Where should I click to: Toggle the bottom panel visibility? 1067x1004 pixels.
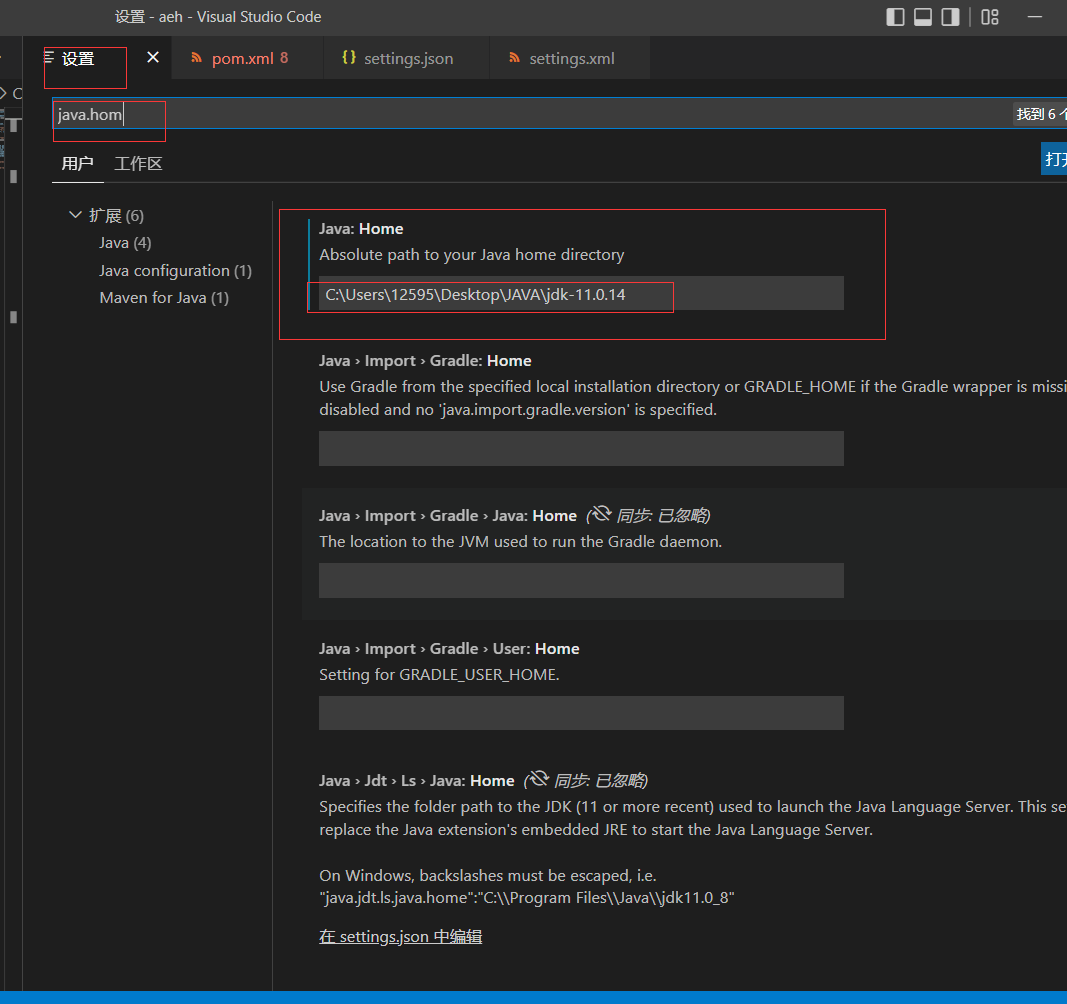(x=922, y=16)
